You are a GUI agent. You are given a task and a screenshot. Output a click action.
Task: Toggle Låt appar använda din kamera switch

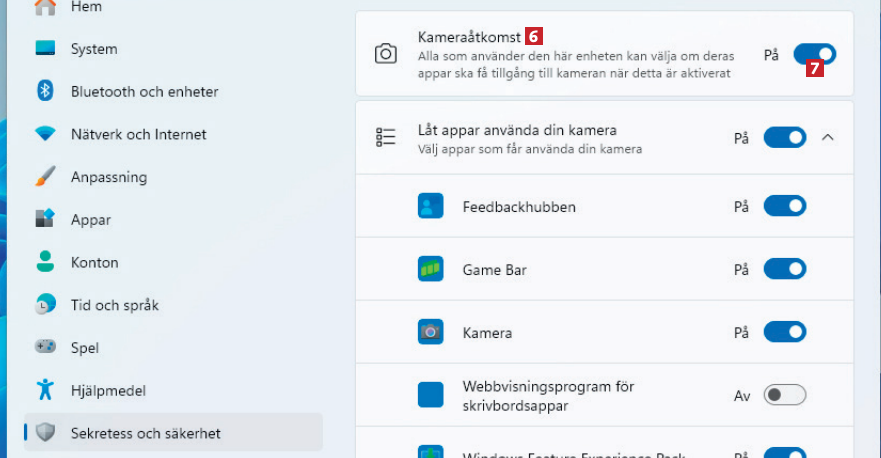pyautogui.click(x=785, y=137)
